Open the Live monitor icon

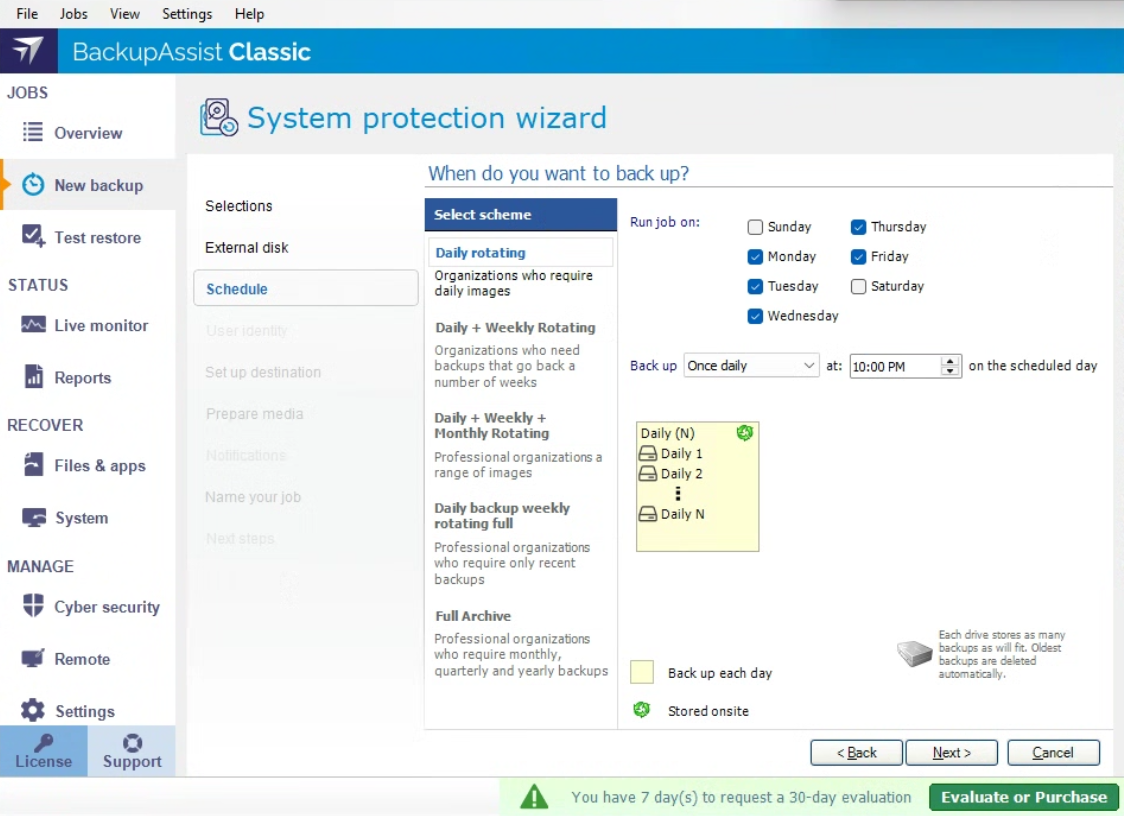(33, 325)
